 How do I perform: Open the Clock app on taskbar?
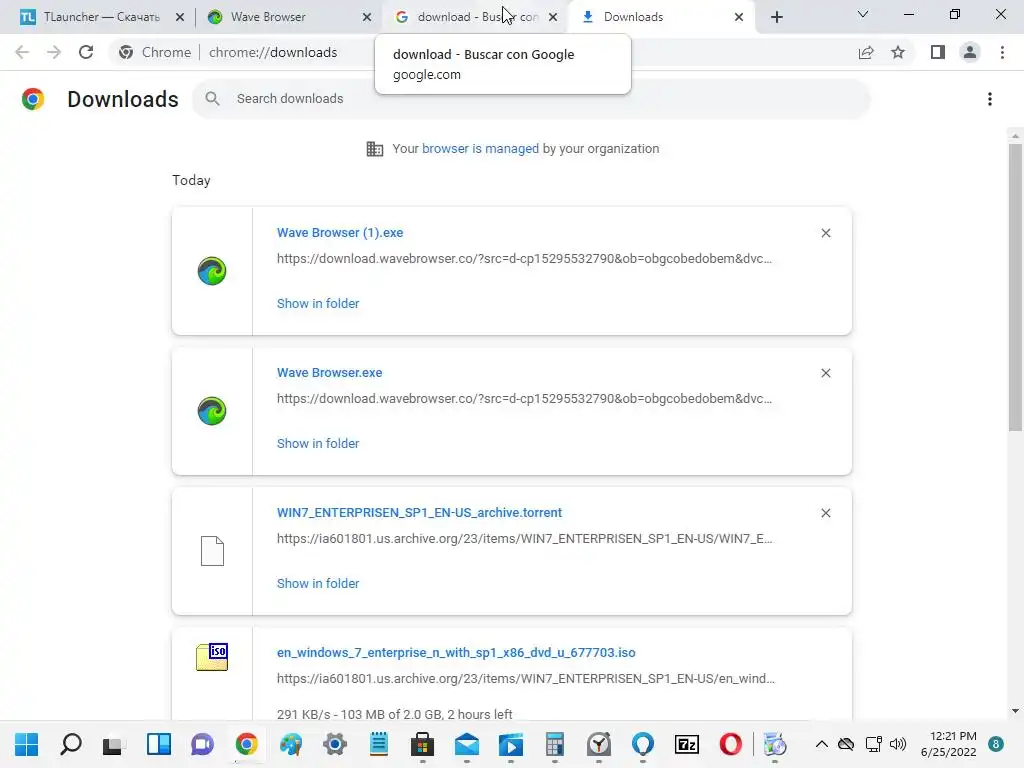pyautogui.click(x=598, y=744)
